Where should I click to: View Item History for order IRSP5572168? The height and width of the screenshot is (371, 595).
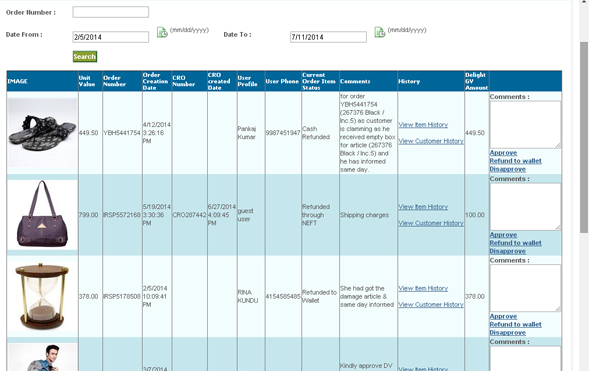click(x=423, y=207)
